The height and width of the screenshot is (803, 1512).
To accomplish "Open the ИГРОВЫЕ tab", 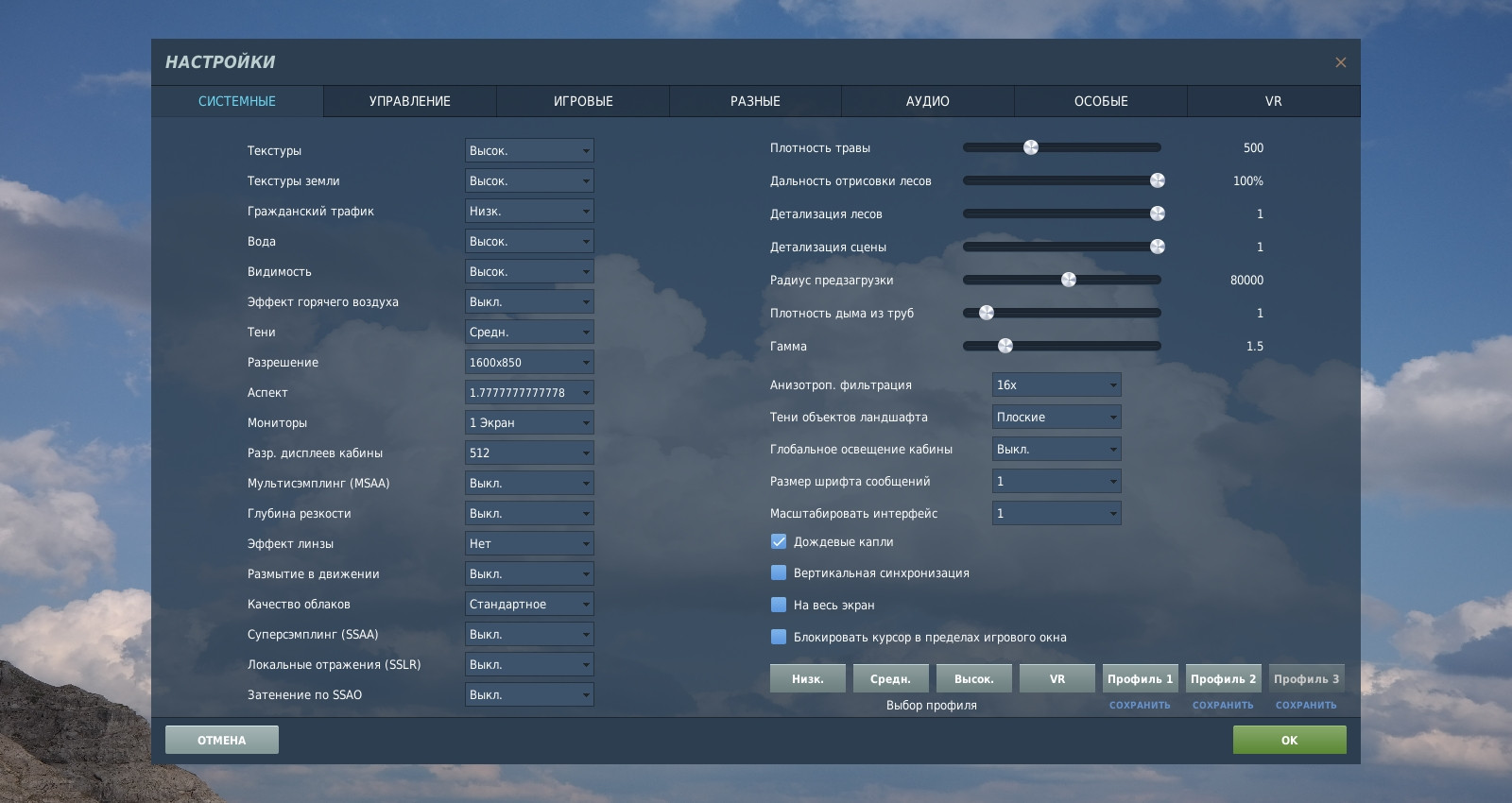I will 583,101.
